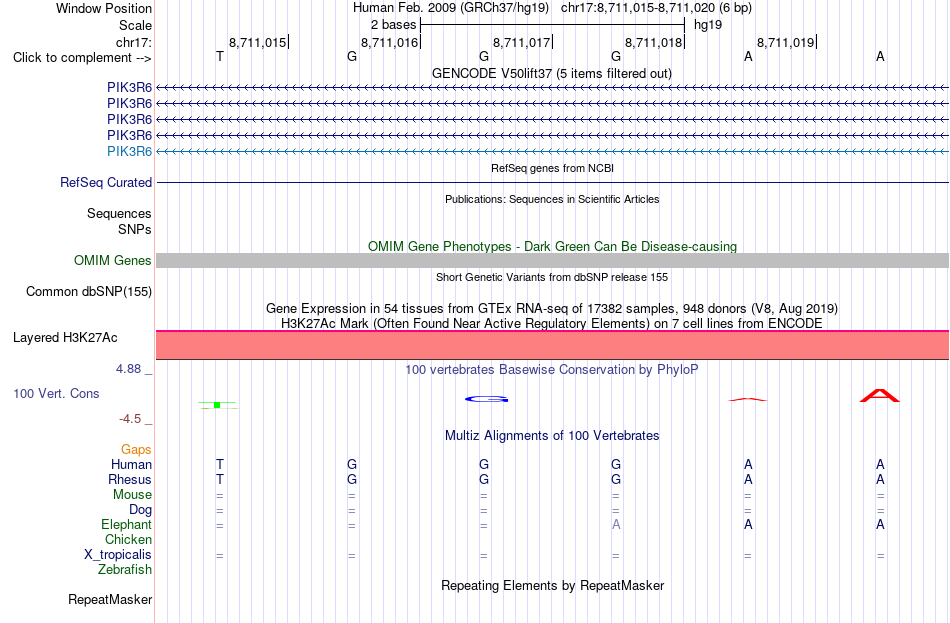Image resolution: width=950 pixels, height=623 pixels.
Task: Click the OMIM Genes track label
Action: (x=112, y=261)
